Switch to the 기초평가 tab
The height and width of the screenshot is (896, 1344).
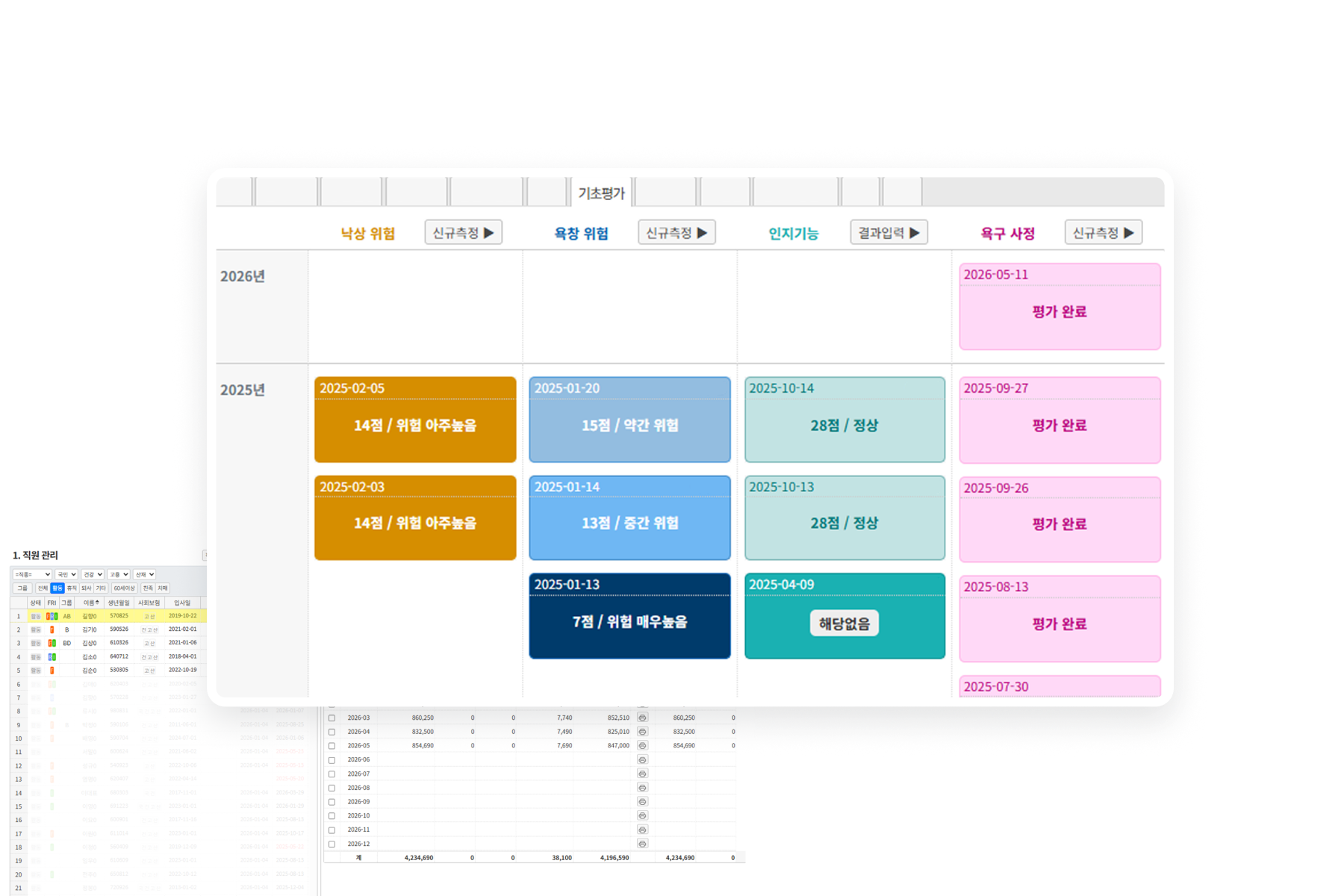(601, 193)
